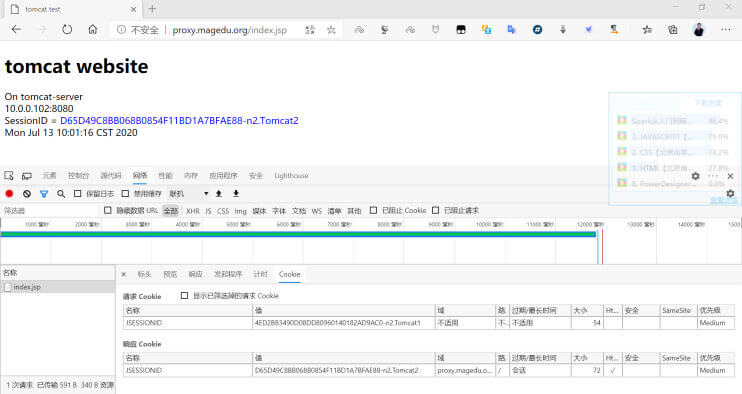Switch to the 源代码 DevTools tab
742x394 pixels.
[111, 175]
